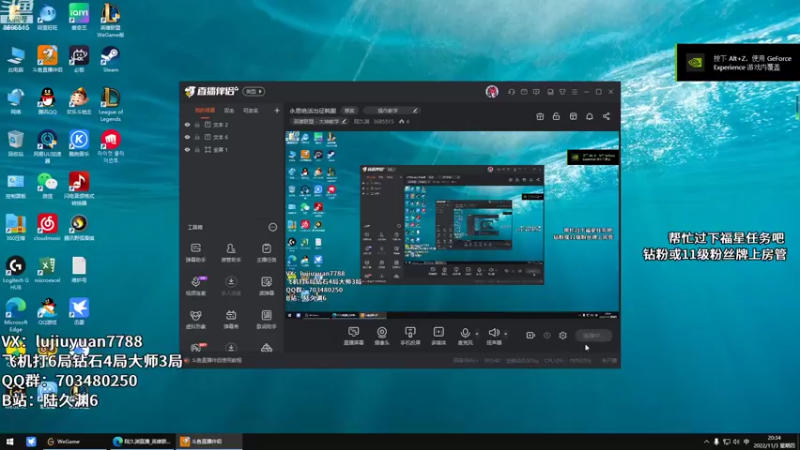Viewport: 800px width, 450px height.
Task: Hide the 全屏 1 source eye
Action: coord(187,149)
